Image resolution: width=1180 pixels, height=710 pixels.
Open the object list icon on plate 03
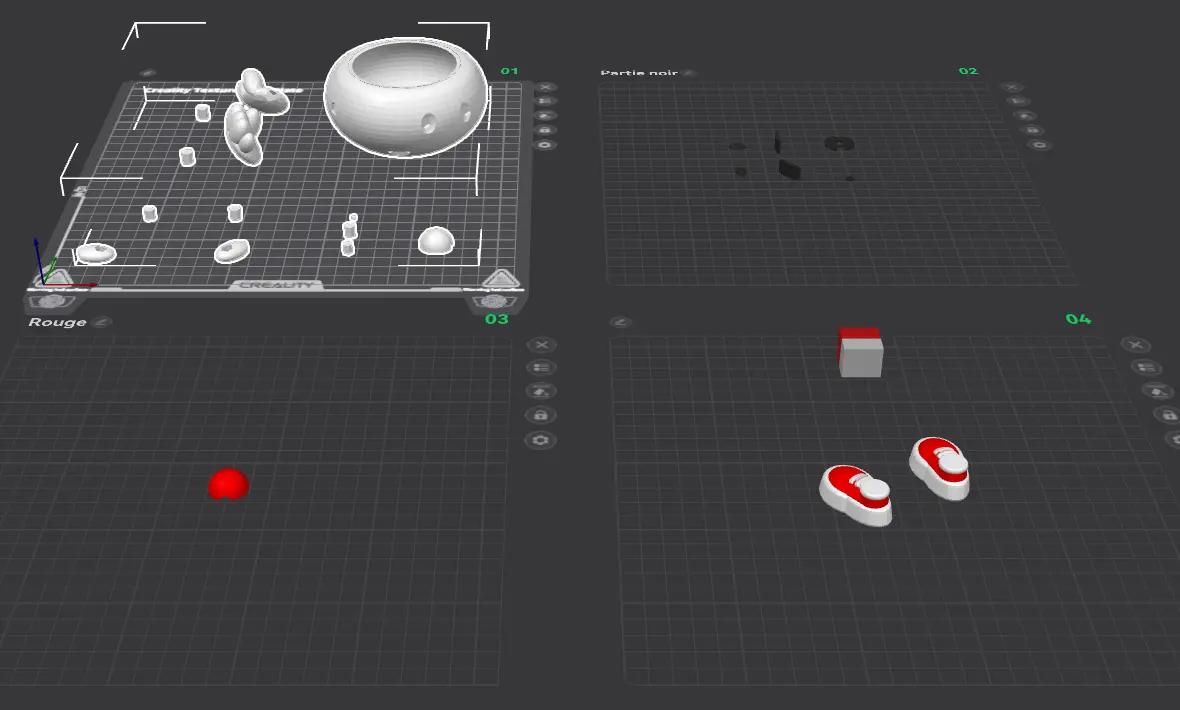pos(540,367)
